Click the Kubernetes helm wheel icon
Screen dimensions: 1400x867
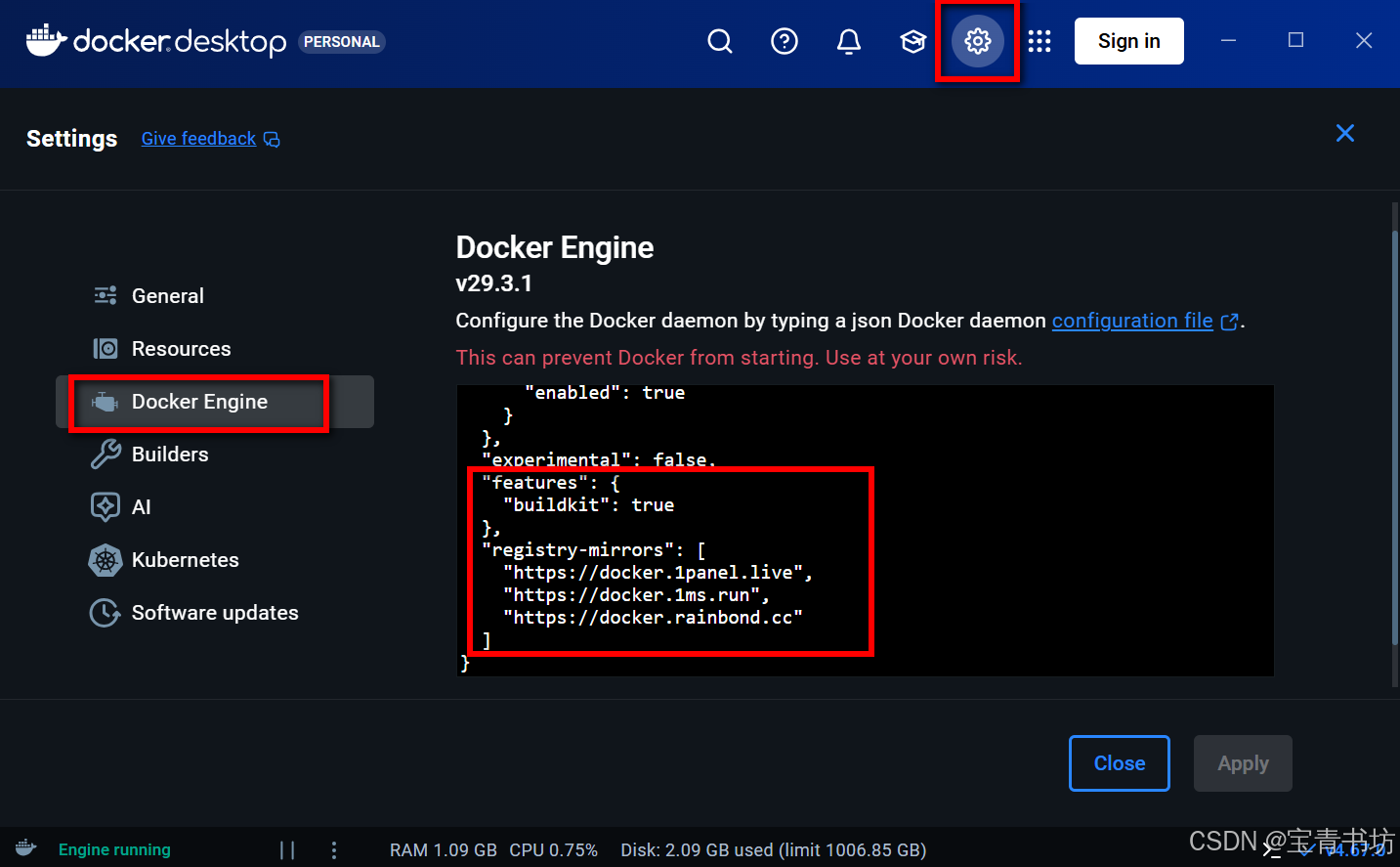[x=106, y=560]
